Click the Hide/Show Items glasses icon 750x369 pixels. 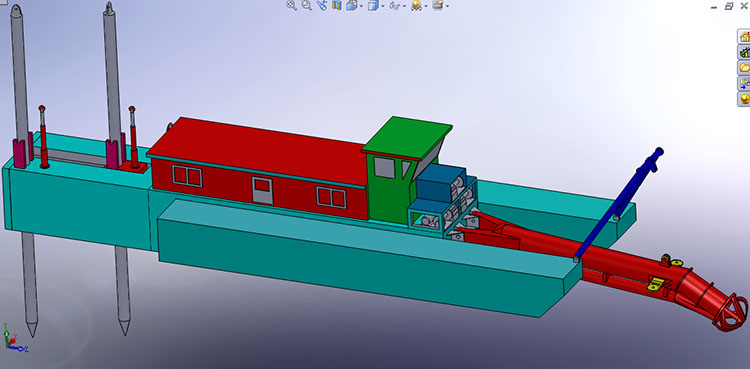395,5
